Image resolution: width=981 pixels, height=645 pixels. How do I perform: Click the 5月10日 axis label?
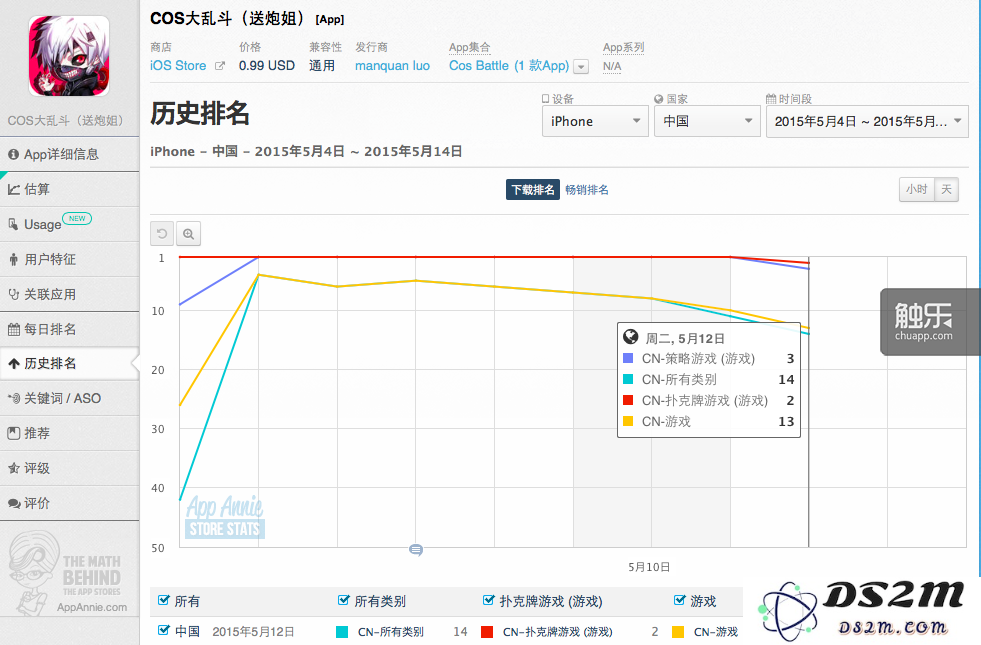649,567
